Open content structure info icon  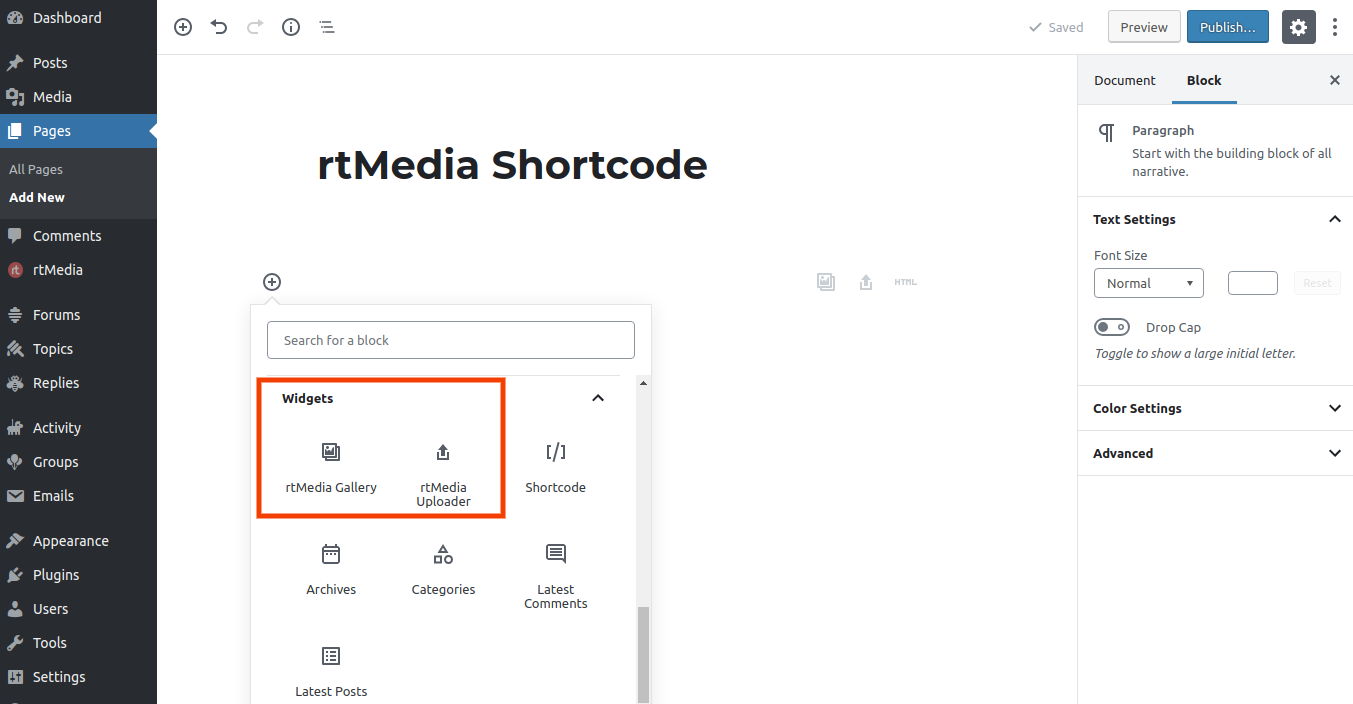(291, 27)
